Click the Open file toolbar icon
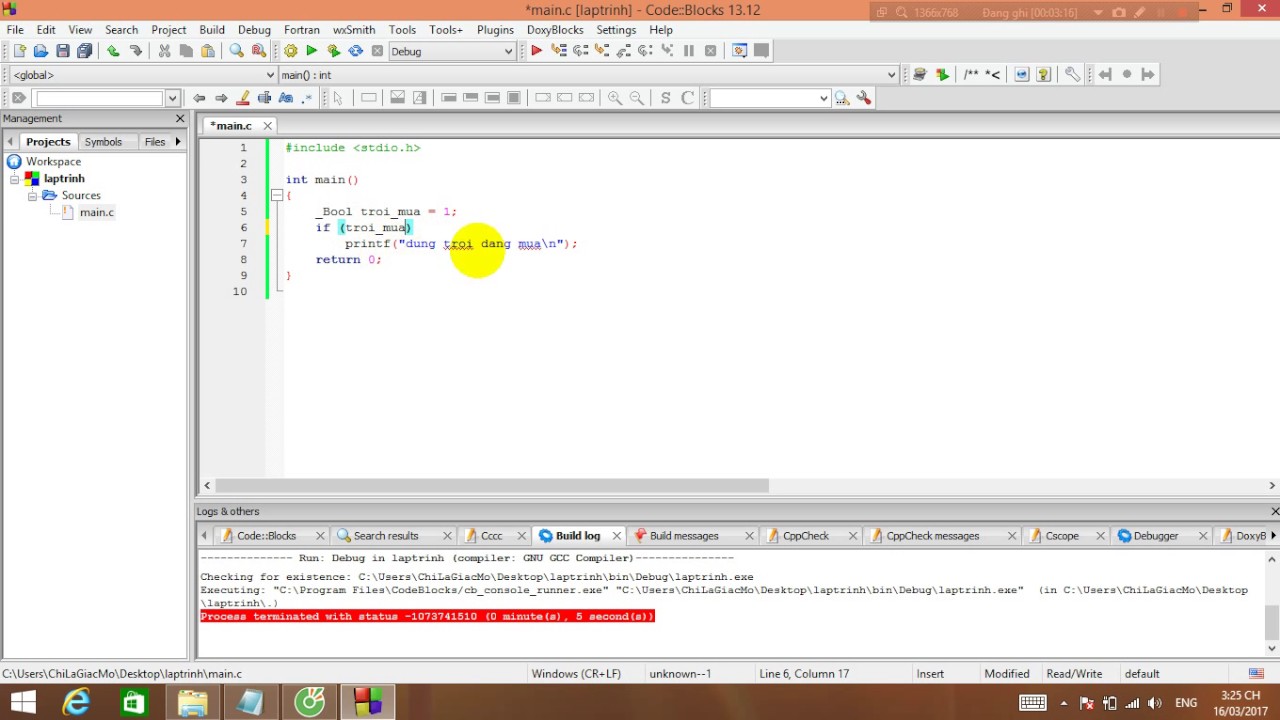 (41, 51)
